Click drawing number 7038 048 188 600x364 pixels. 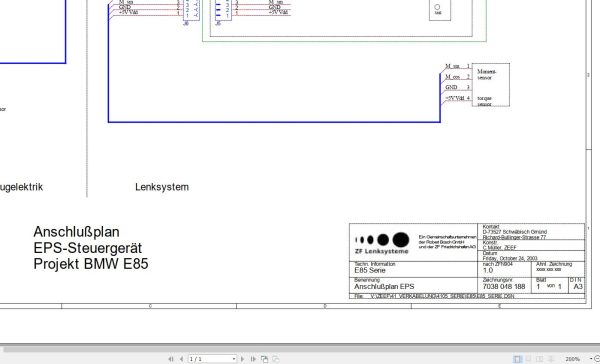504,286
